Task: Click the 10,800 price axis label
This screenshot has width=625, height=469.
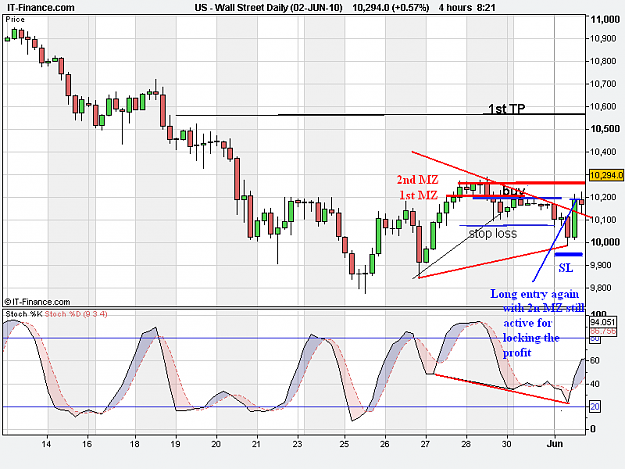Action: pyautogui.click(x=605, y=61)
